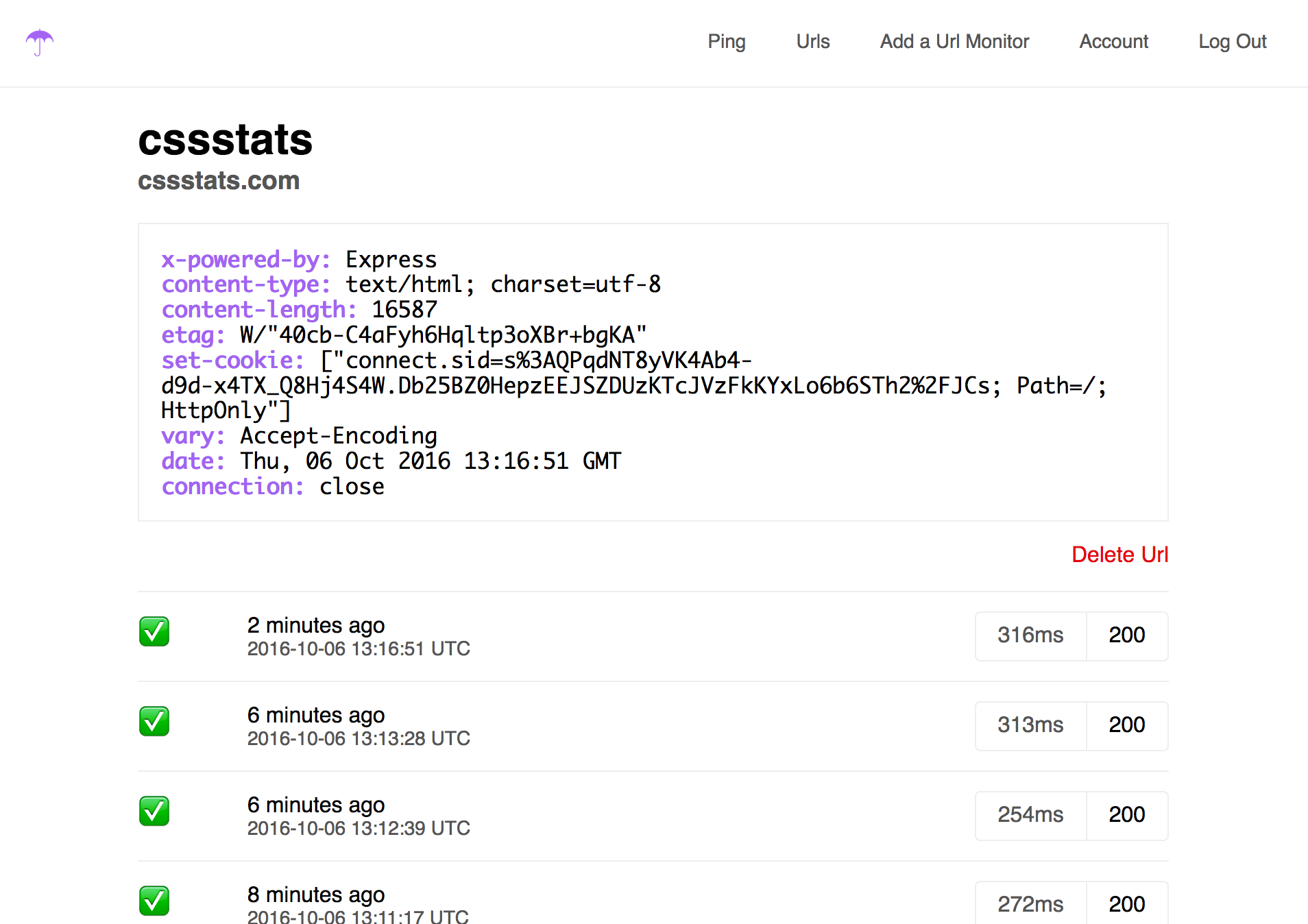This screenshot has width=1308, height=924.
Task: Click the 272ms response time cell
Action: tap(1030, 903)
